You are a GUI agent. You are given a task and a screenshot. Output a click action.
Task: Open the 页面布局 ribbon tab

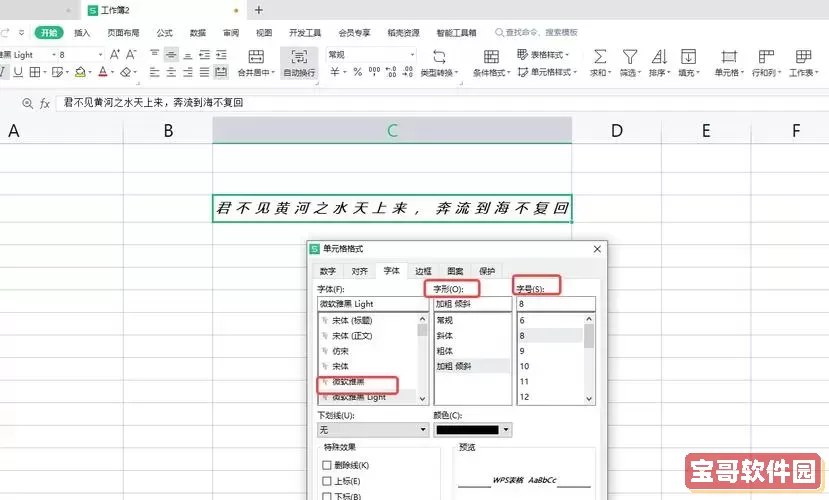[123, 33]
